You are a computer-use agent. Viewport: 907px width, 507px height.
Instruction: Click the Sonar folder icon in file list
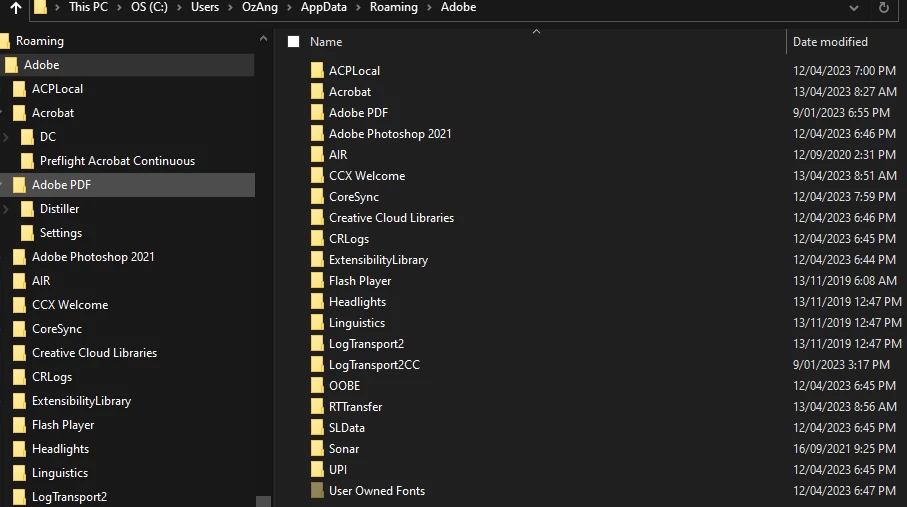pyautogui.click(x=317, y=449)
